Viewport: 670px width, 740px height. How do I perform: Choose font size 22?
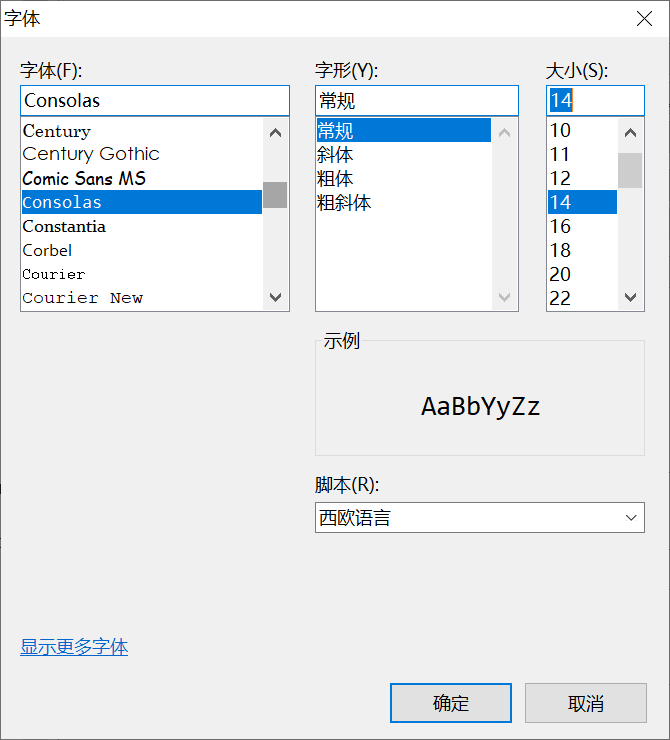click(x=560, y=298)
